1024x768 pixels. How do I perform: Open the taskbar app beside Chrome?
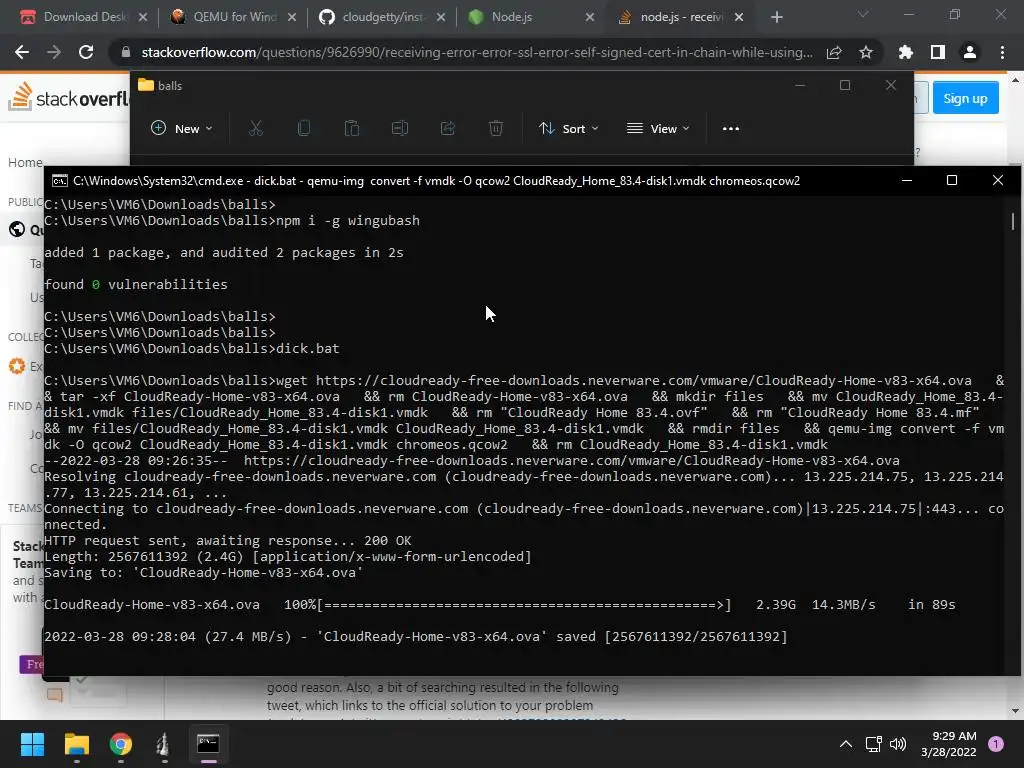coord(164,744)
